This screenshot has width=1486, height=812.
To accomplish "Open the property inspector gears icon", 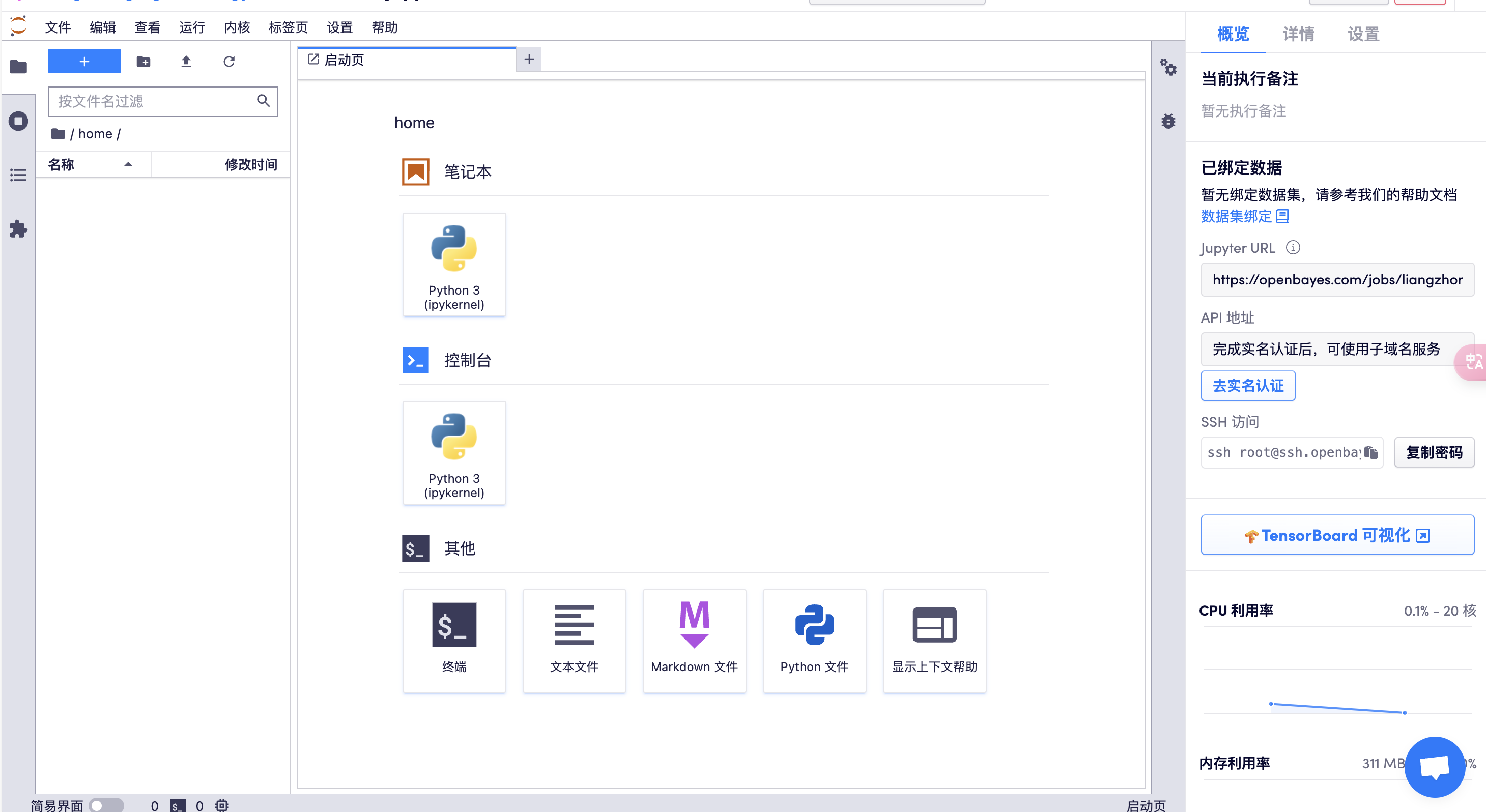I will [x=1168, y=68].
